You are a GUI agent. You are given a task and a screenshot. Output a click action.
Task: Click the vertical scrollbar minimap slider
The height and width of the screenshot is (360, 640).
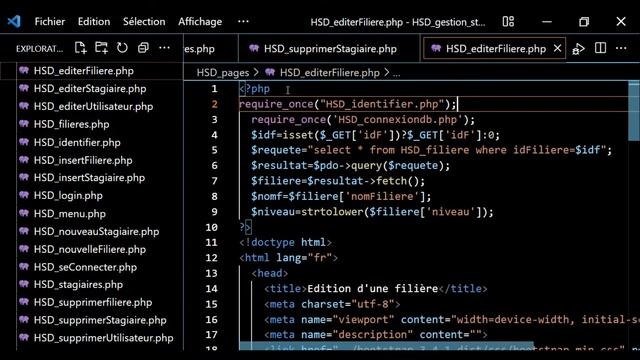coord(634,111)
